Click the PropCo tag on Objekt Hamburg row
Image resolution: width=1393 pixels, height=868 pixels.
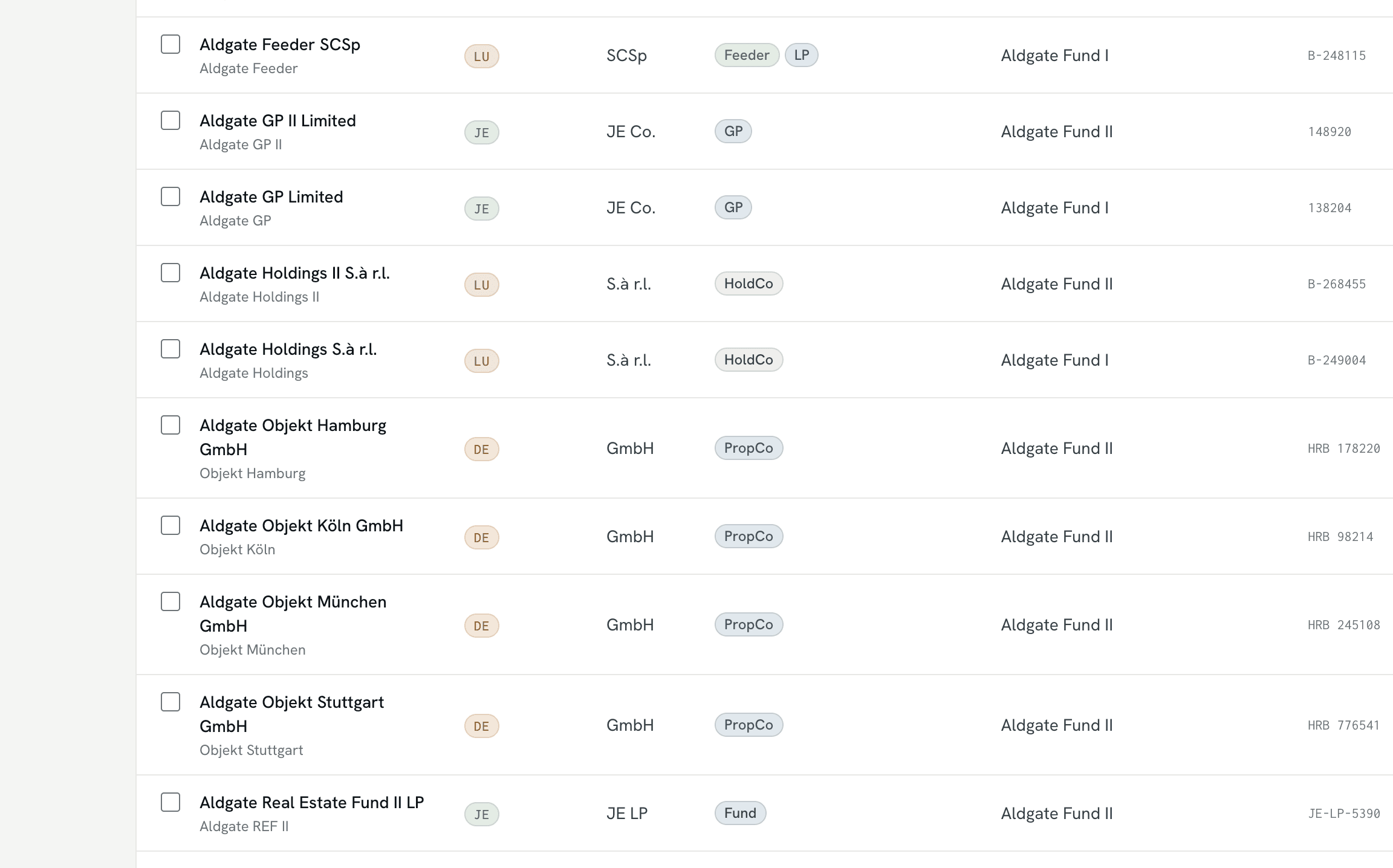tap(748, 448)
